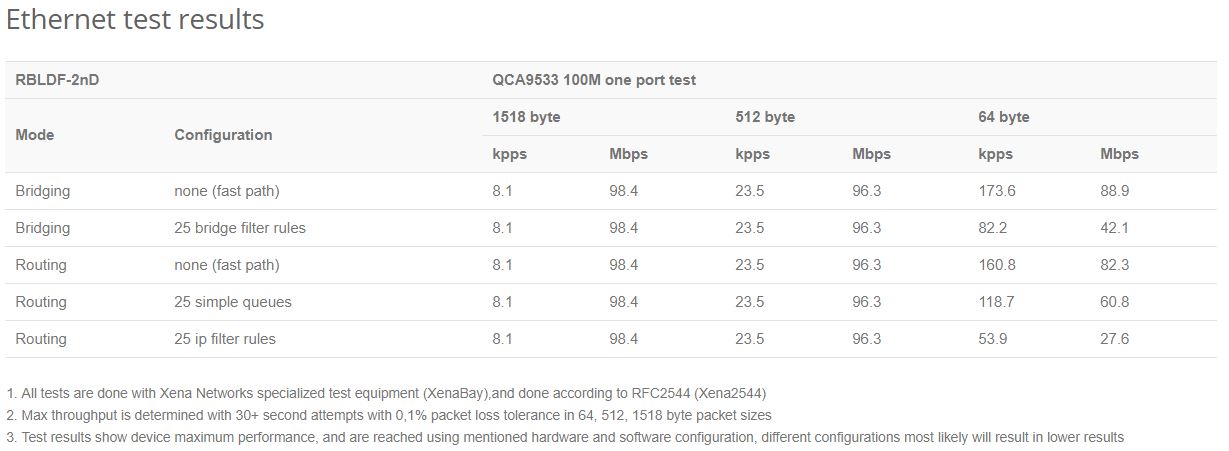The width and height of the screenshot is (1229, 451).
Task: Click the 64 byte column group header
Action: tap(1003, 117)
